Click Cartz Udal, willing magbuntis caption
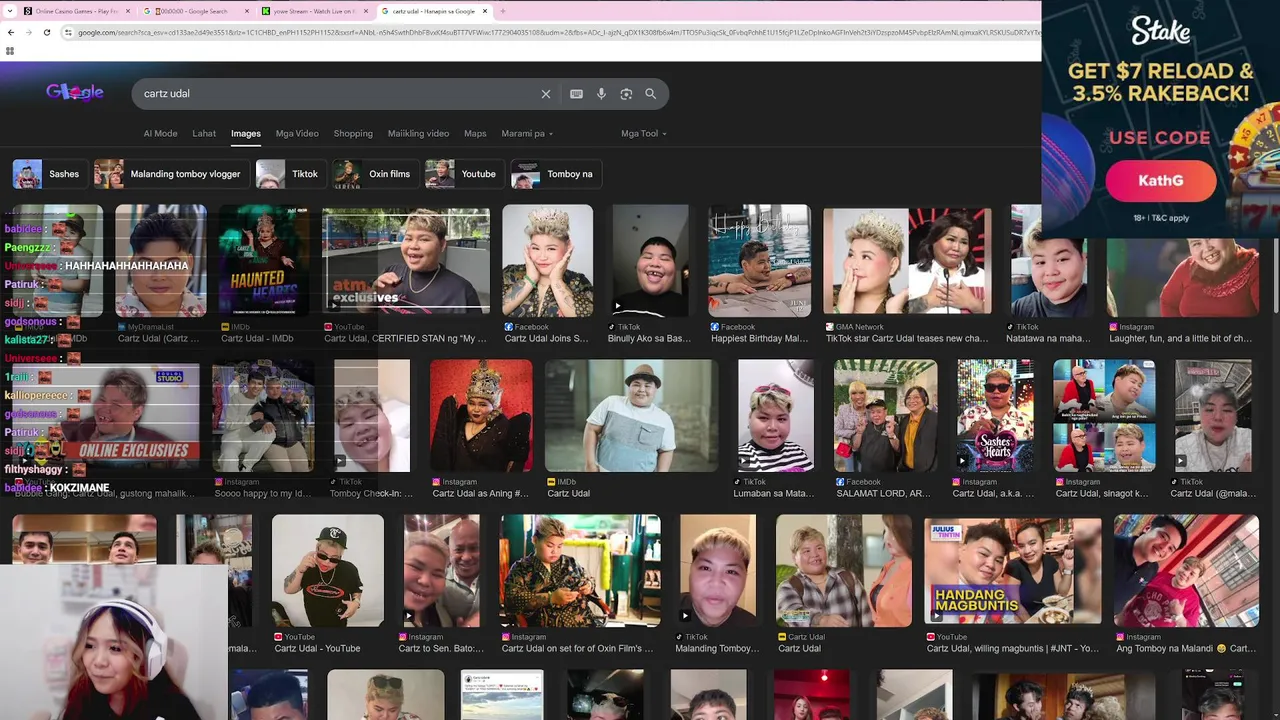Image resolution: width=1280 pixels, height=720 pixels. [1012, 649]
